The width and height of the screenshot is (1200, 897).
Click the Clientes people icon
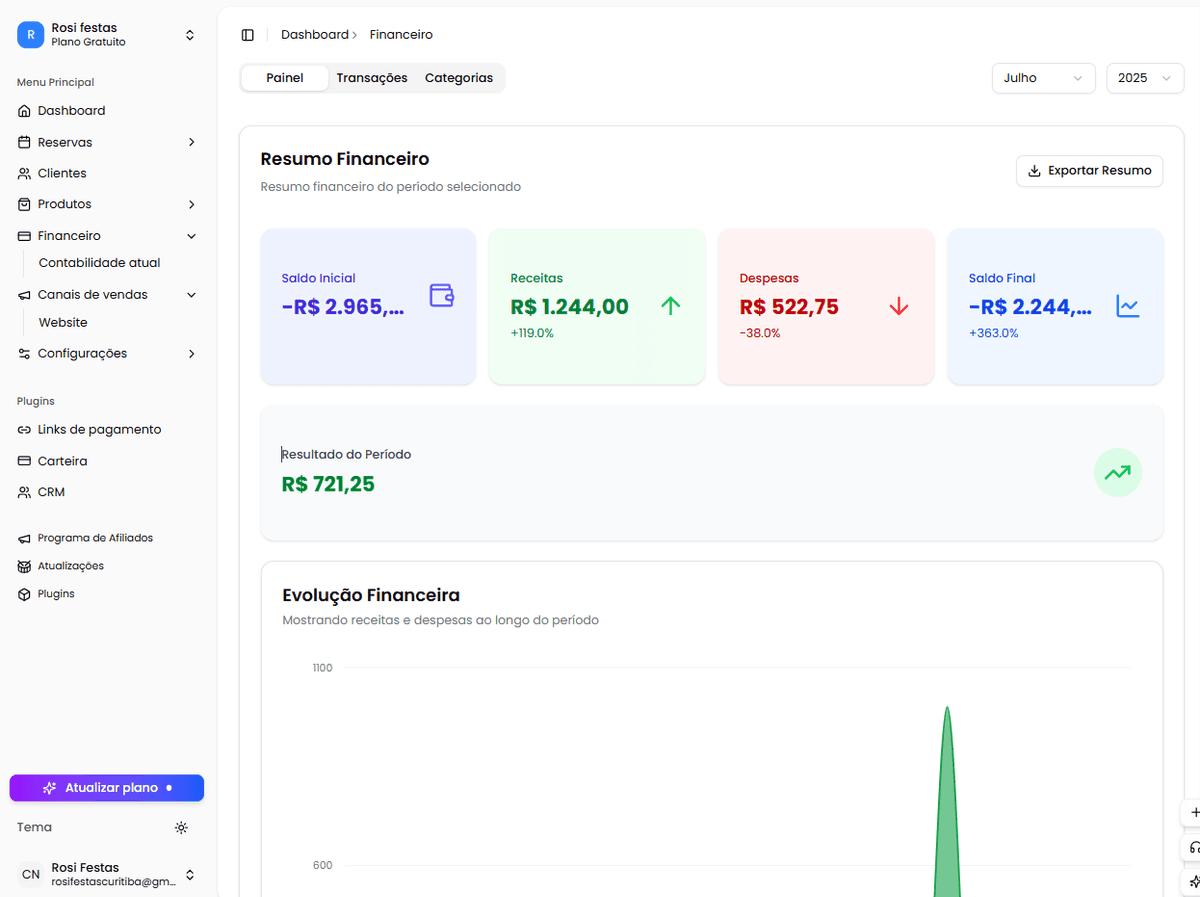(x=22, y=172)
